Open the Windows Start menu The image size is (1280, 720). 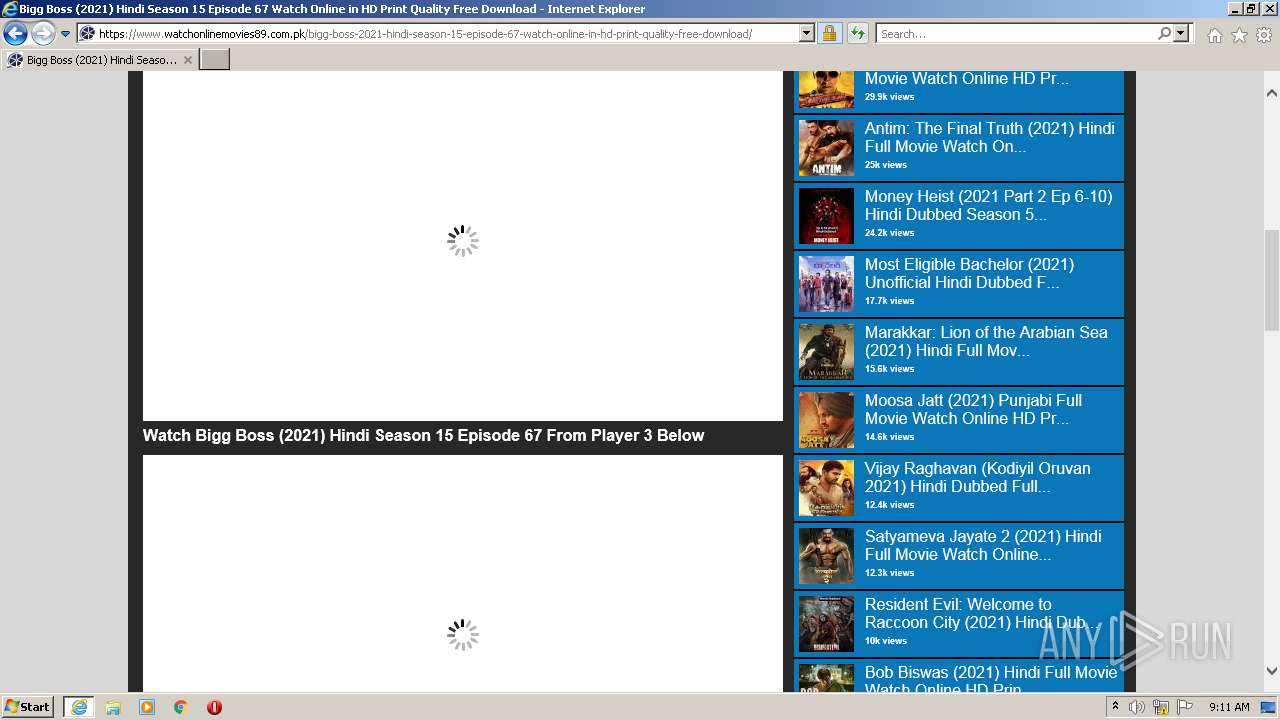click(28, 707)
